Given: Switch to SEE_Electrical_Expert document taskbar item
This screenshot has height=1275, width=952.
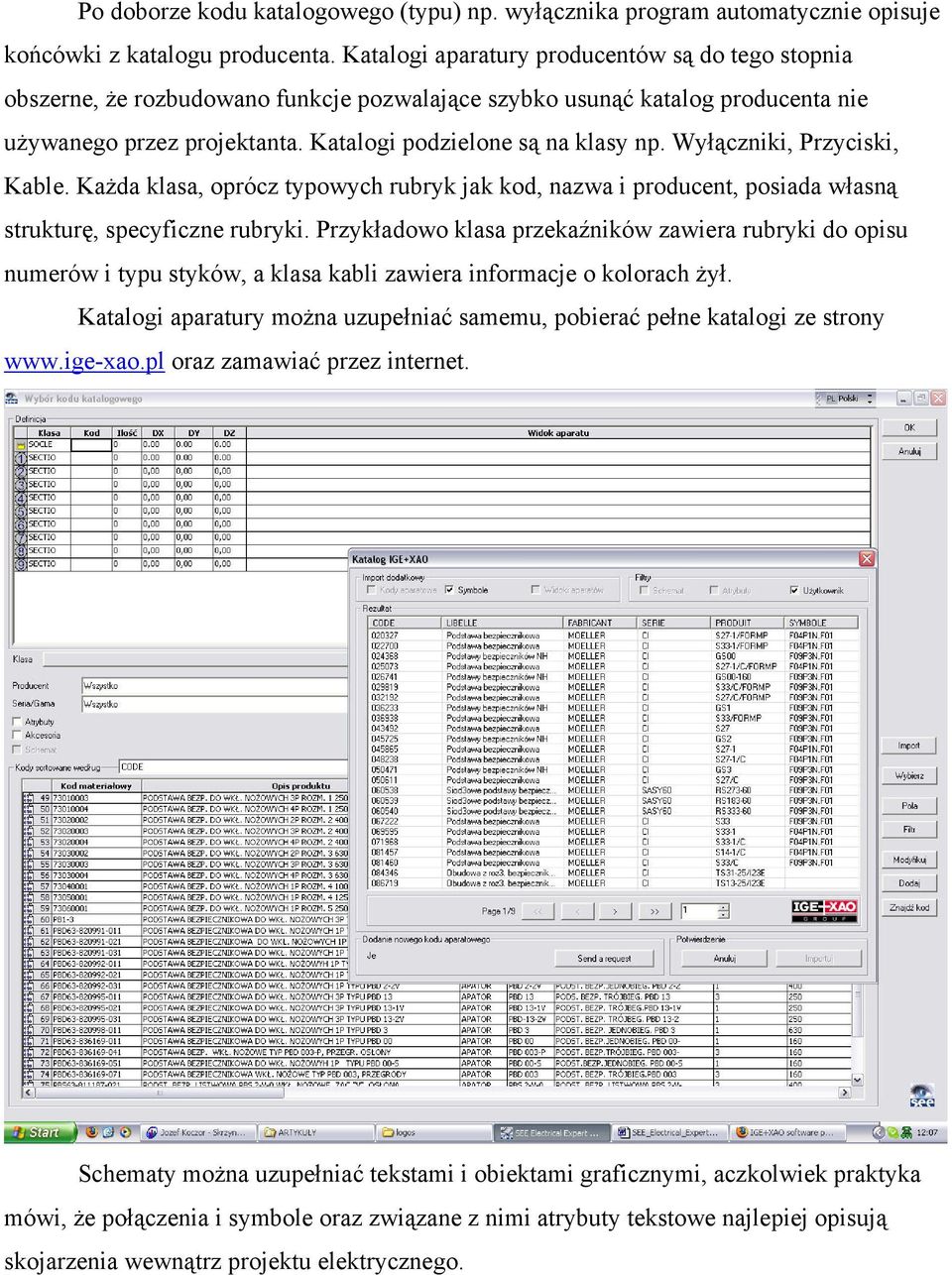Looking at the screenshot, I should pos(669,1132).
